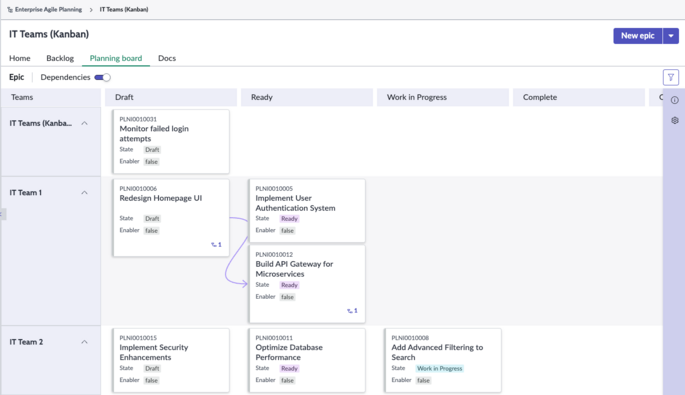
Task: Click ID PLNI0010006 on the card
Action: coord(138,188)
